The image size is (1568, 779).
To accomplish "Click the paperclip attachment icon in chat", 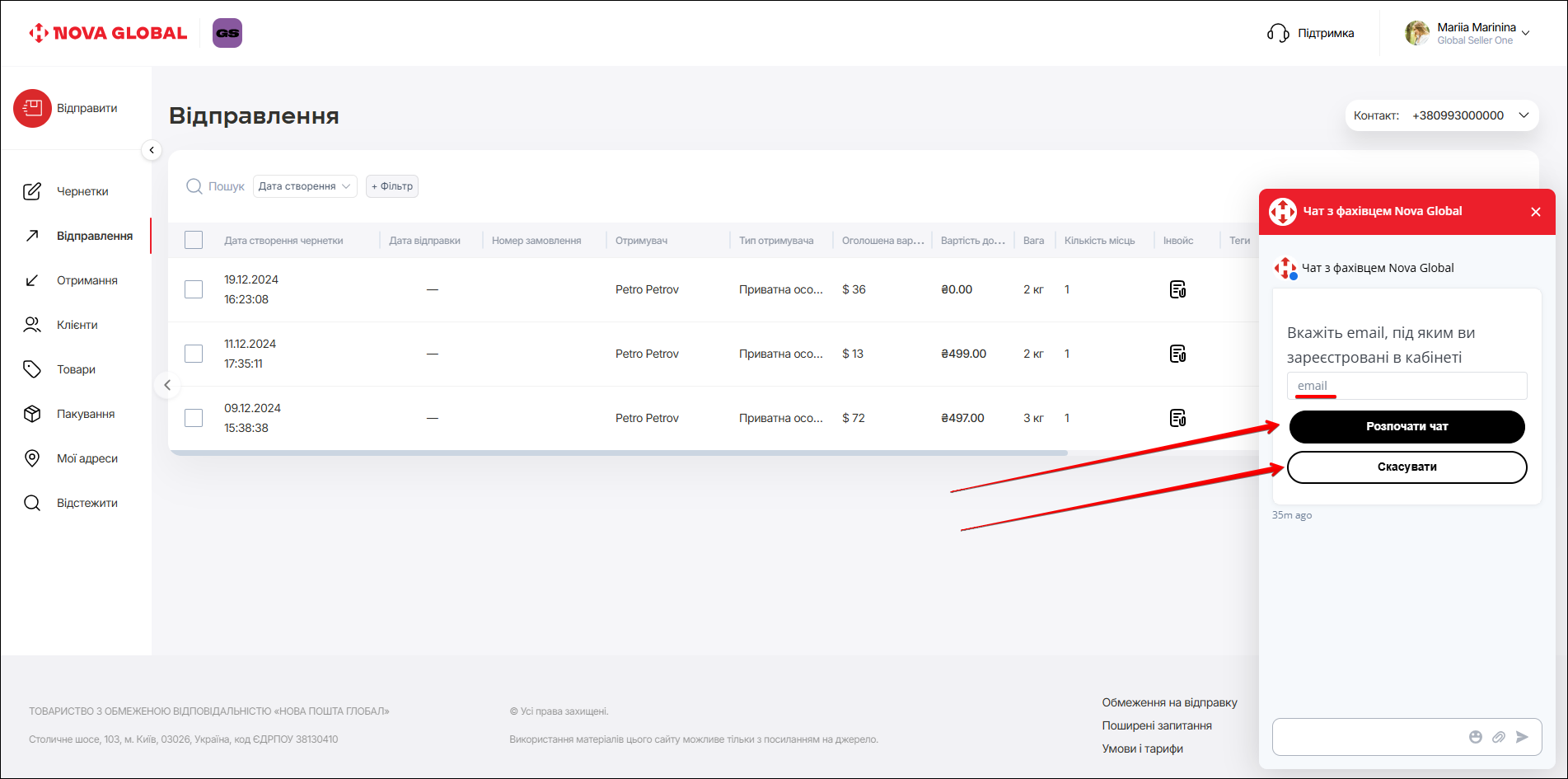I will (1498, 737).
